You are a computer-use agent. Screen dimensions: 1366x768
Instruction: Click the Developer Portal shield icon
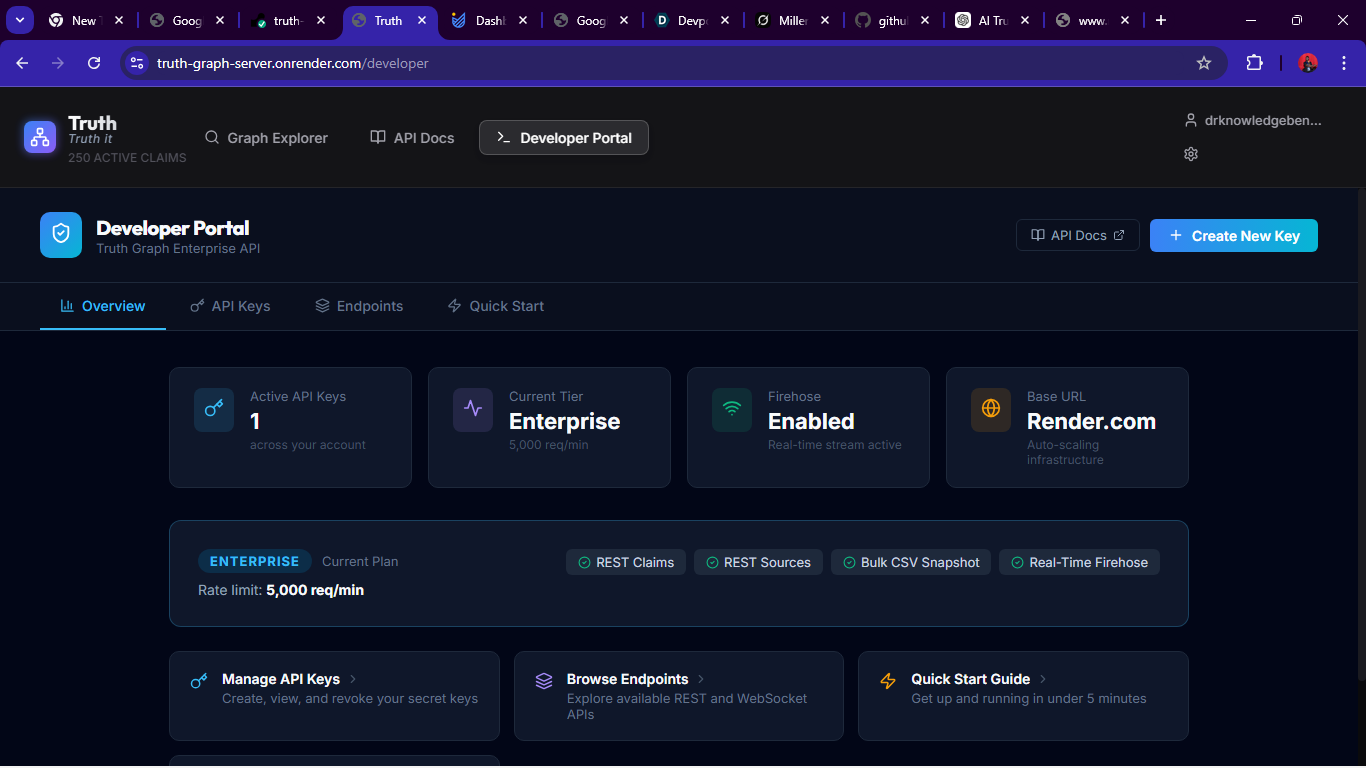coord(61,235)
